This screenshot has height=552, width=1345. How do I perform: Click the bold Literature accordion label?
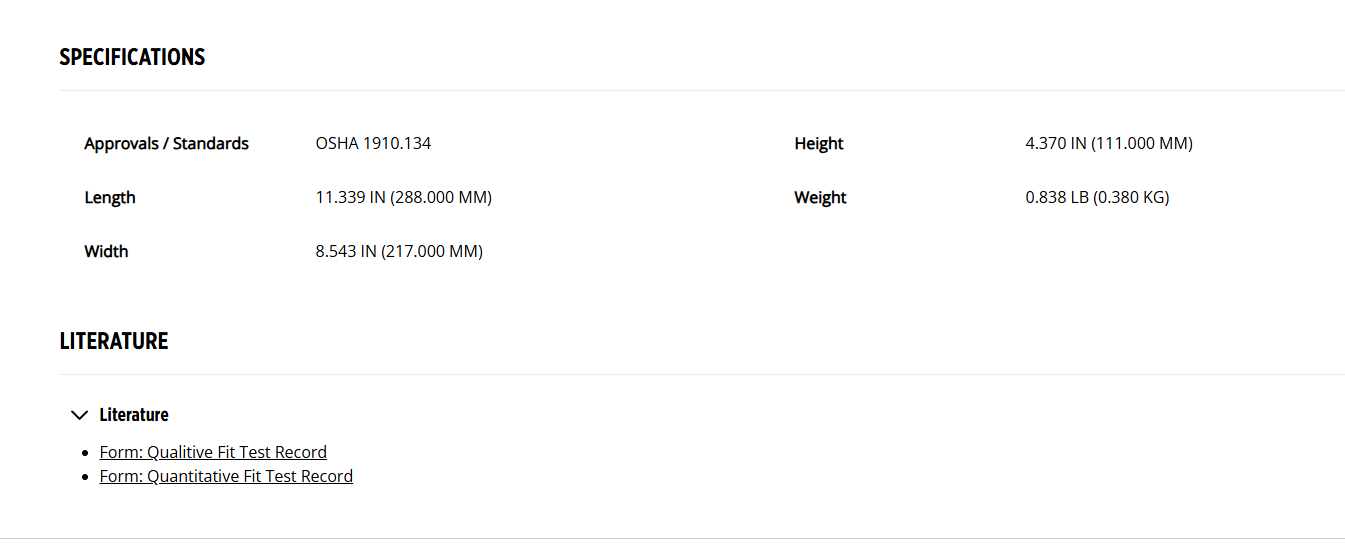[x=134, y=415]
